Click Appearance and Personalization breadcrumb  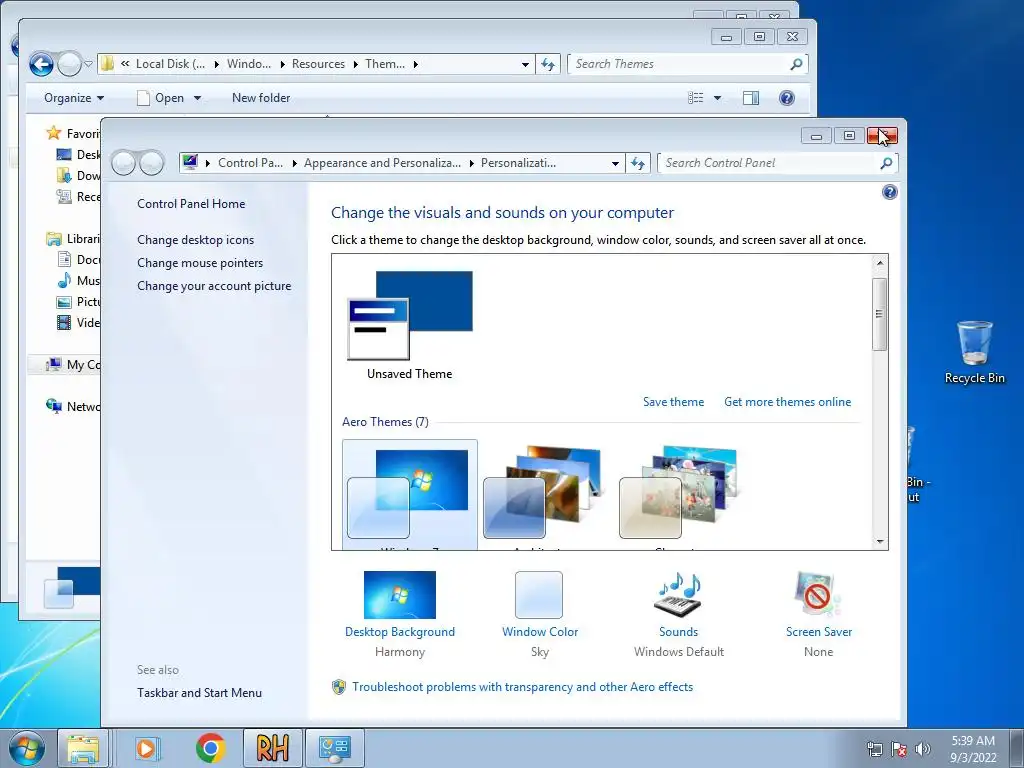[x=382, y=163]
